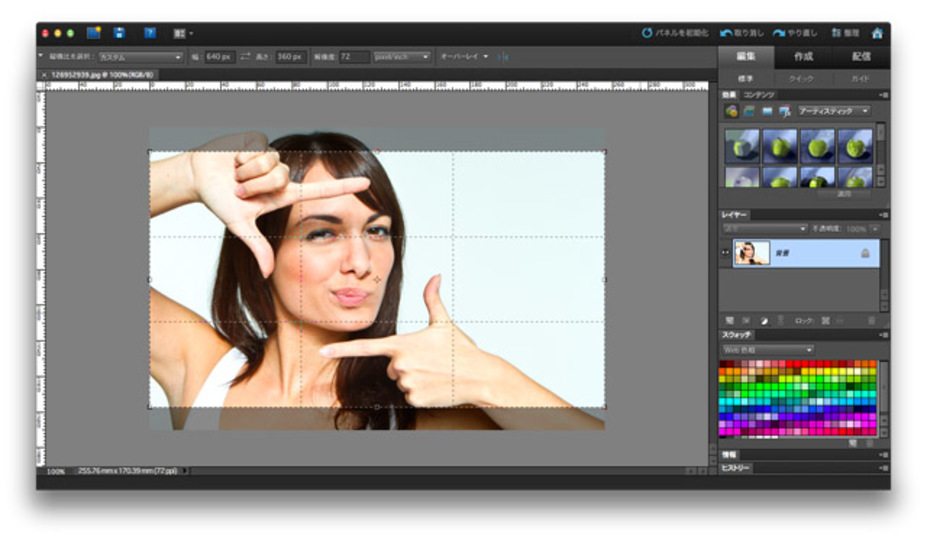Open the aspect ratio (カスタム) dropdown
Screen dimensions: 927x540
point(140,57)
